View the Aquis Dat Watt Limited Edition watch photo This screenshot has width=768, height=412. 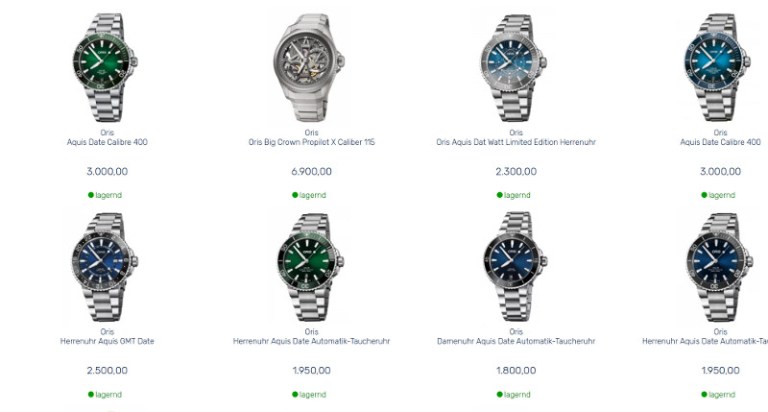[514, 68]
